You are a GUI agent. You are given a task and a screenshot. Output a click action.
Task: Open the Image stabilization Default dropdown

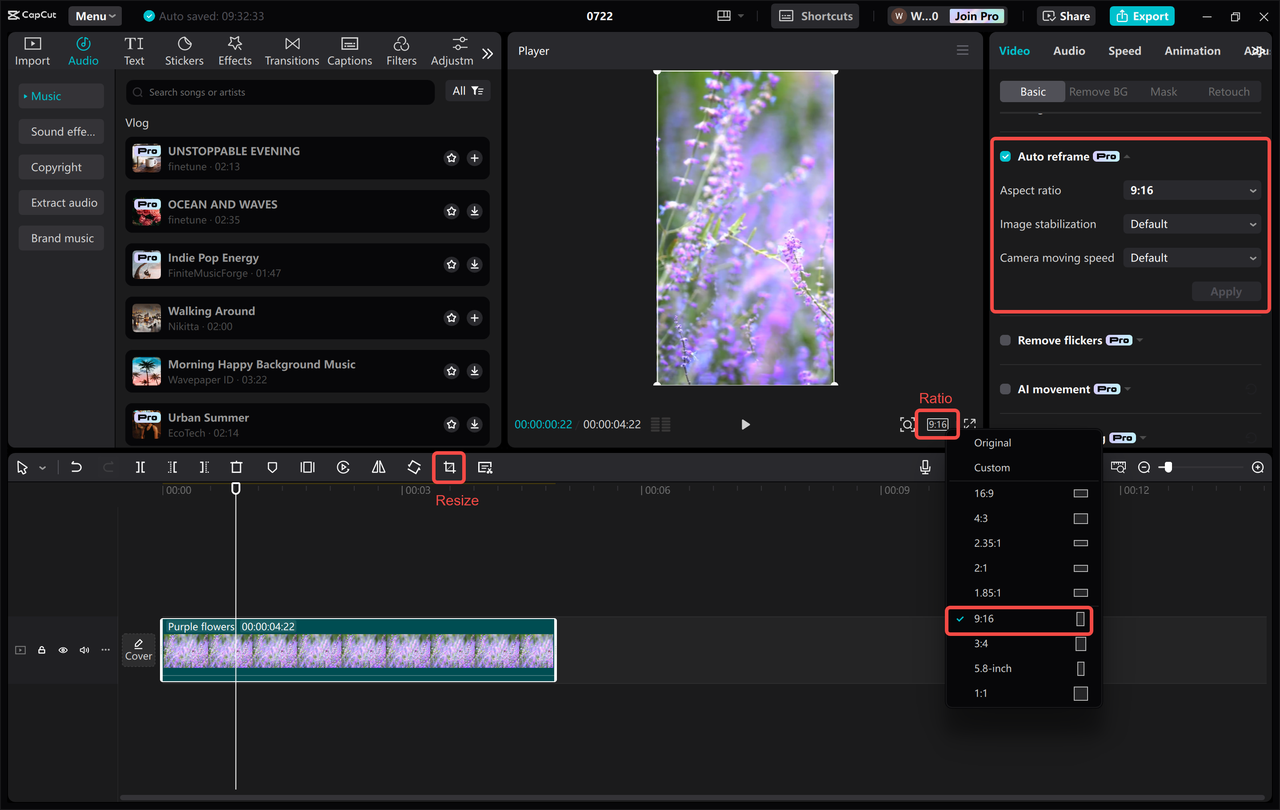coord(1191,223)
